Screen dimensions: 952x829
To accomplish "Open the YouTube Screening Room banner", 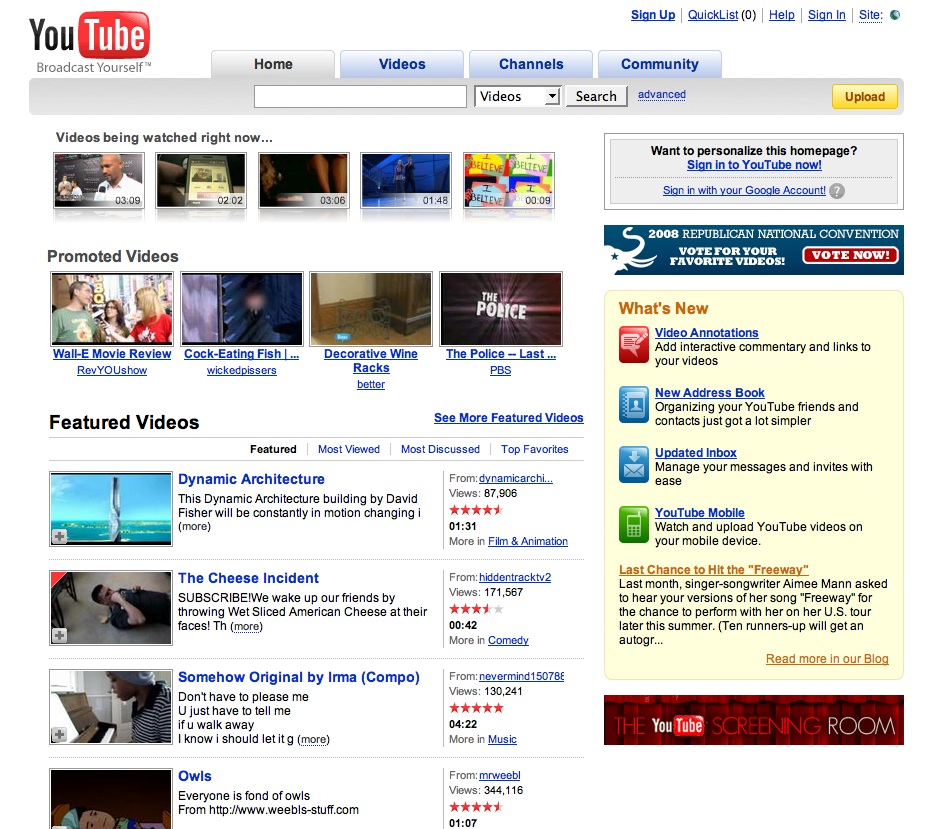I will (x=753, y=720).
